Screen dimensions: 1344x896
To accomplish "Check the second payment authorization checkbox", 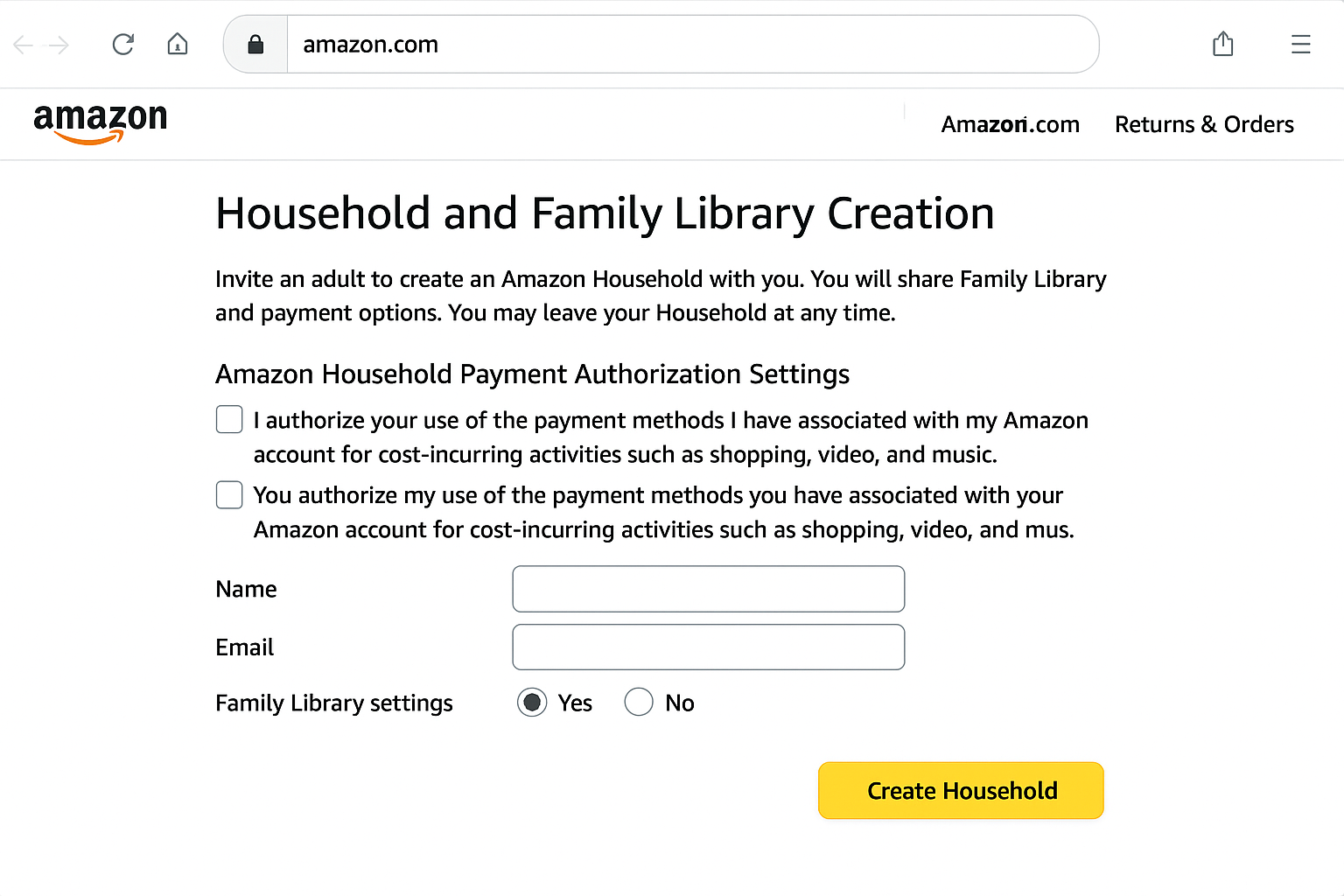I will pyautogui.click(x=228, y=494).
